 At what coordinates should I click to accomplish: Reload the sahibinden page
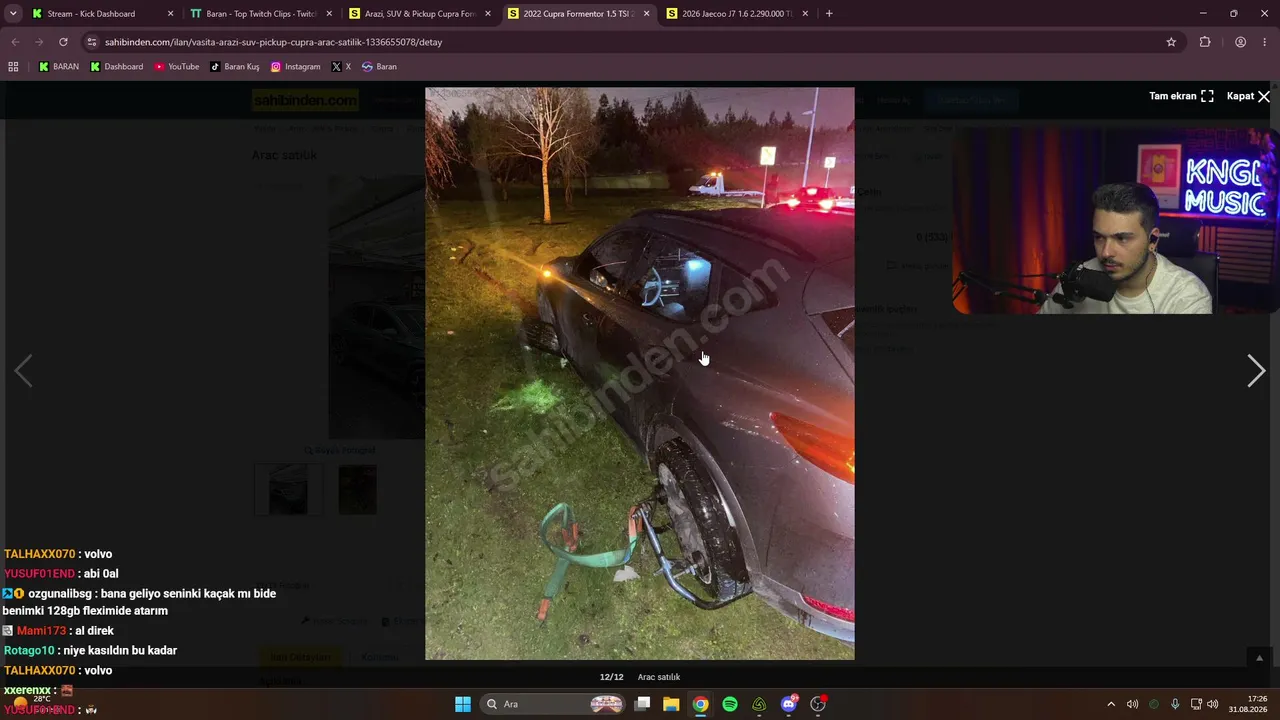point(63,42)
